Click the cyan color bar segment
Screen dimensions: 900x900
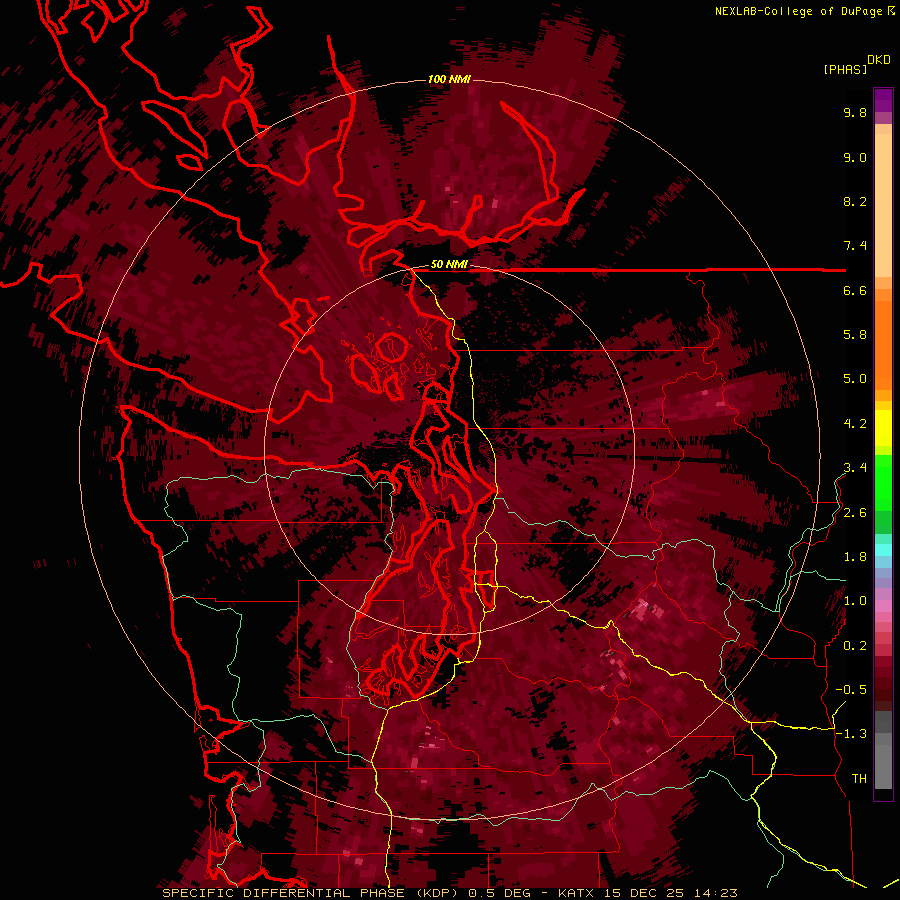883,549
